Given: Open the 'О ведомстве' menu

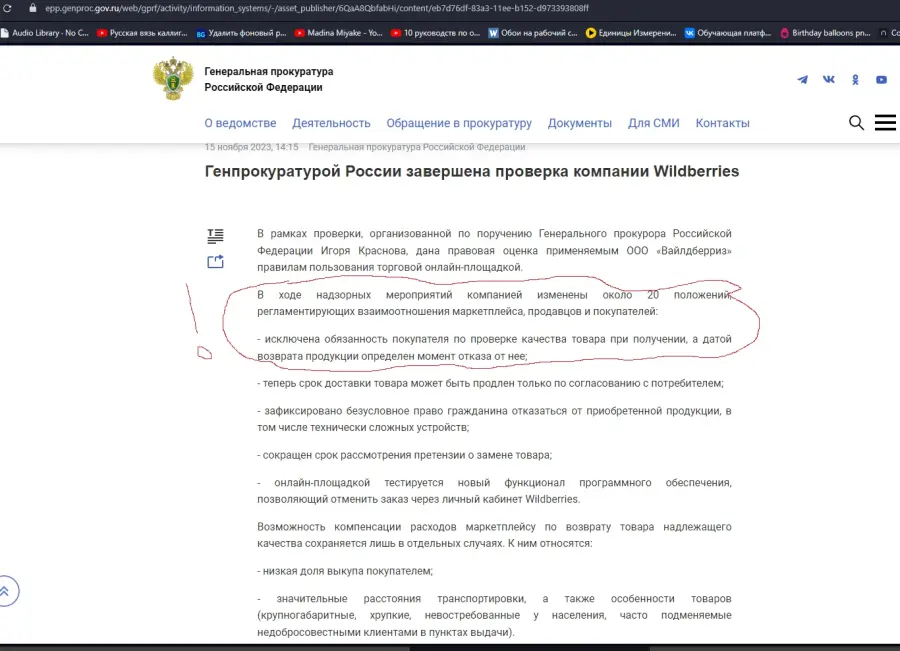Looking at the screenshot, I should [x=240, y=123].
